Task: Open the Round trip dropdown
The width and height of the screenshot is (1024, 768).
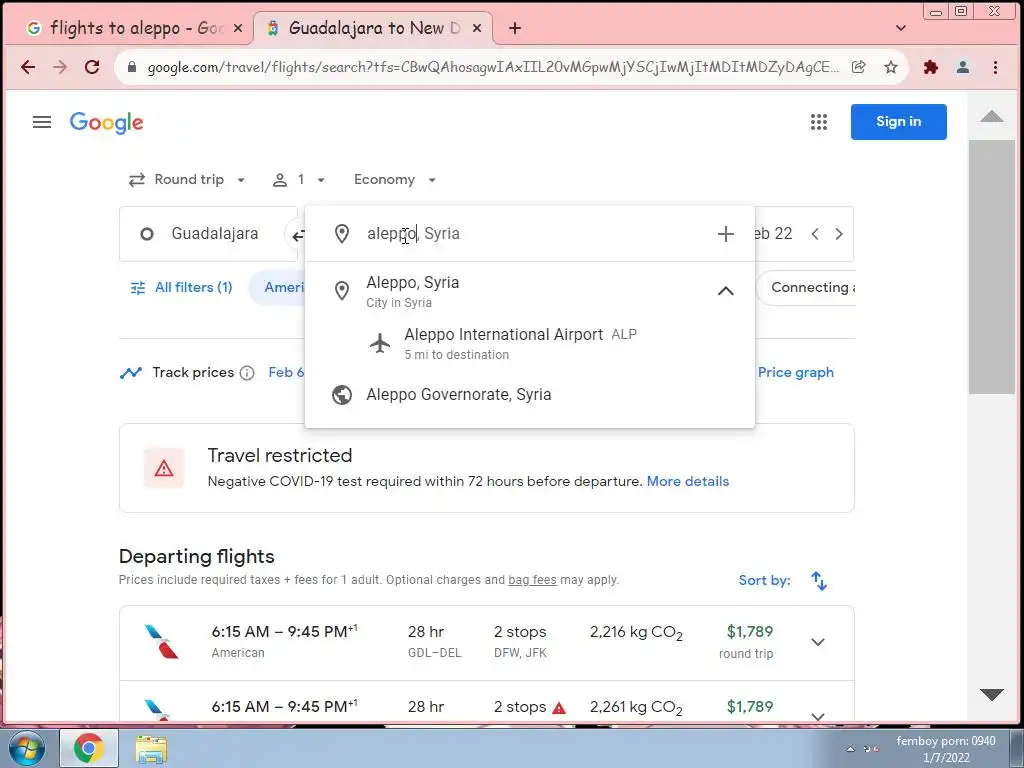Action: 187,180
